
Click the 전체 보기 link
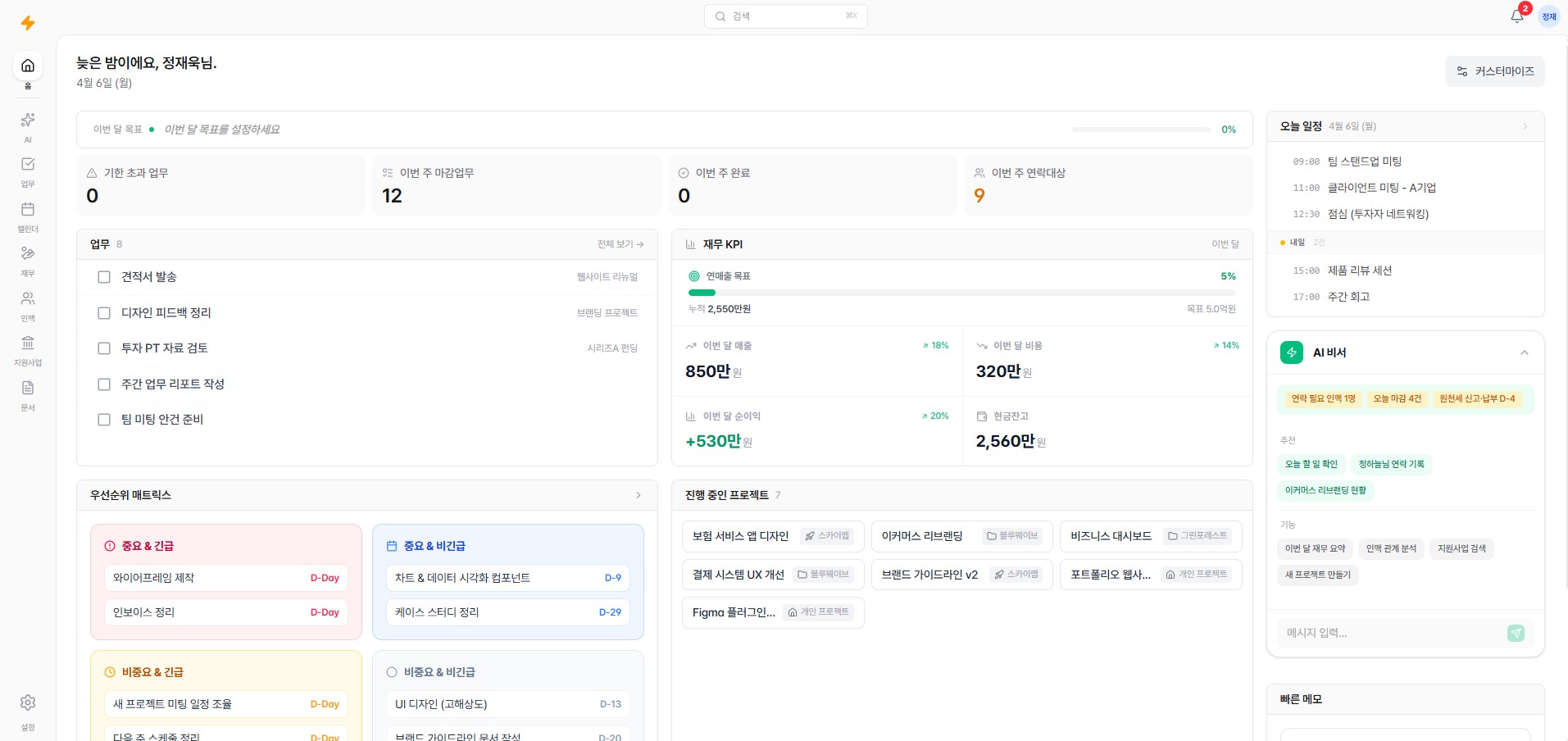(x=620, y=244)
